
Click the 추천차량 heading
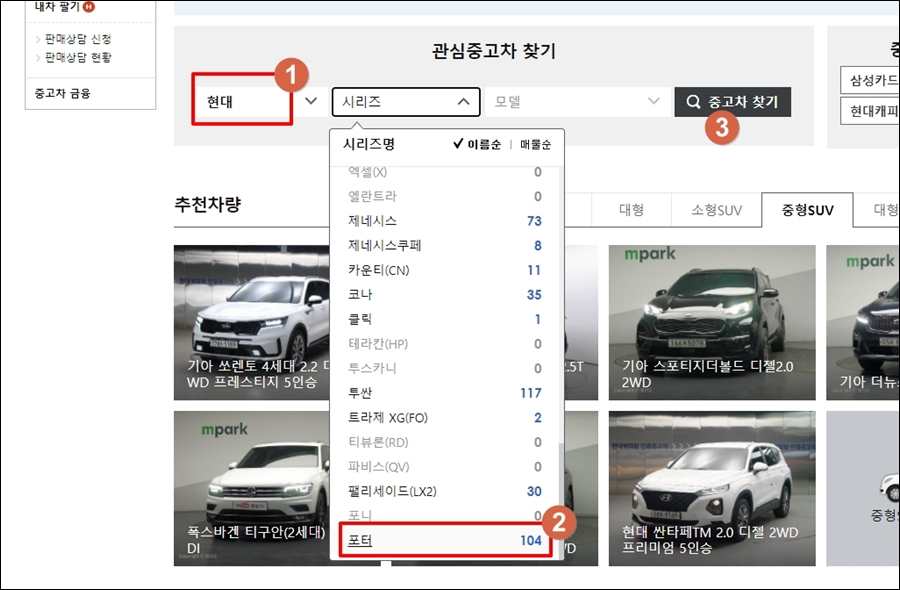pyautogui.click(x=207, y=204)
